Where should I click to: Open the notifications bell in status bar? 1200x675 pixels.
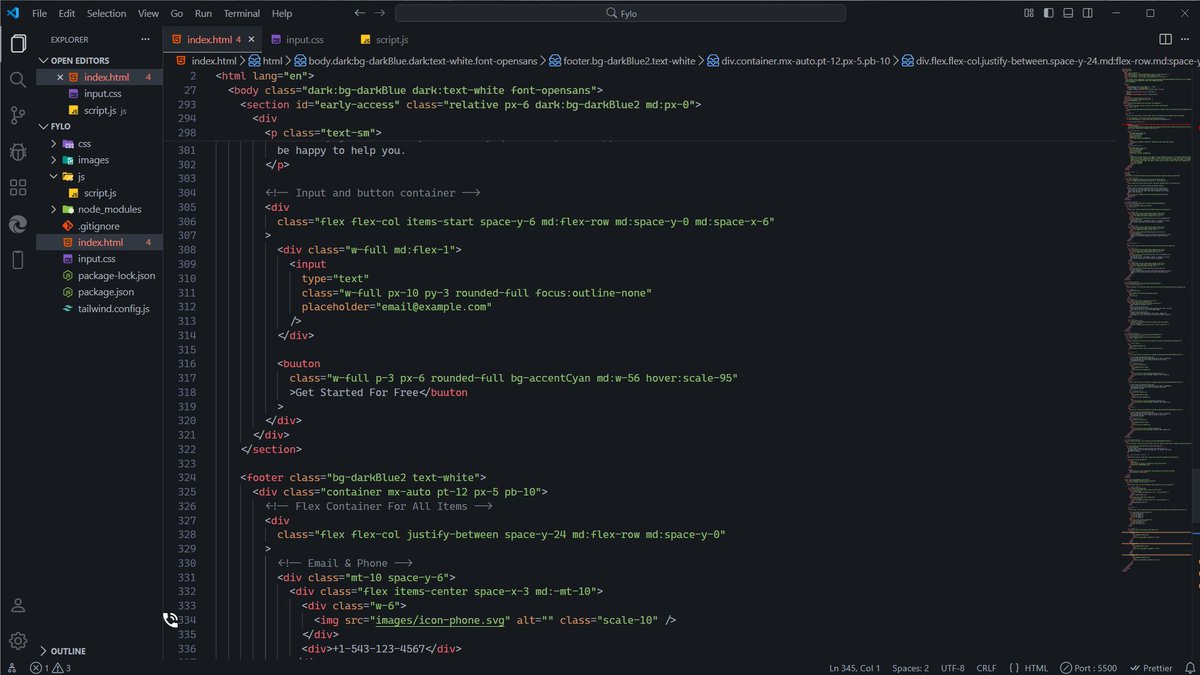(1192, 667)
